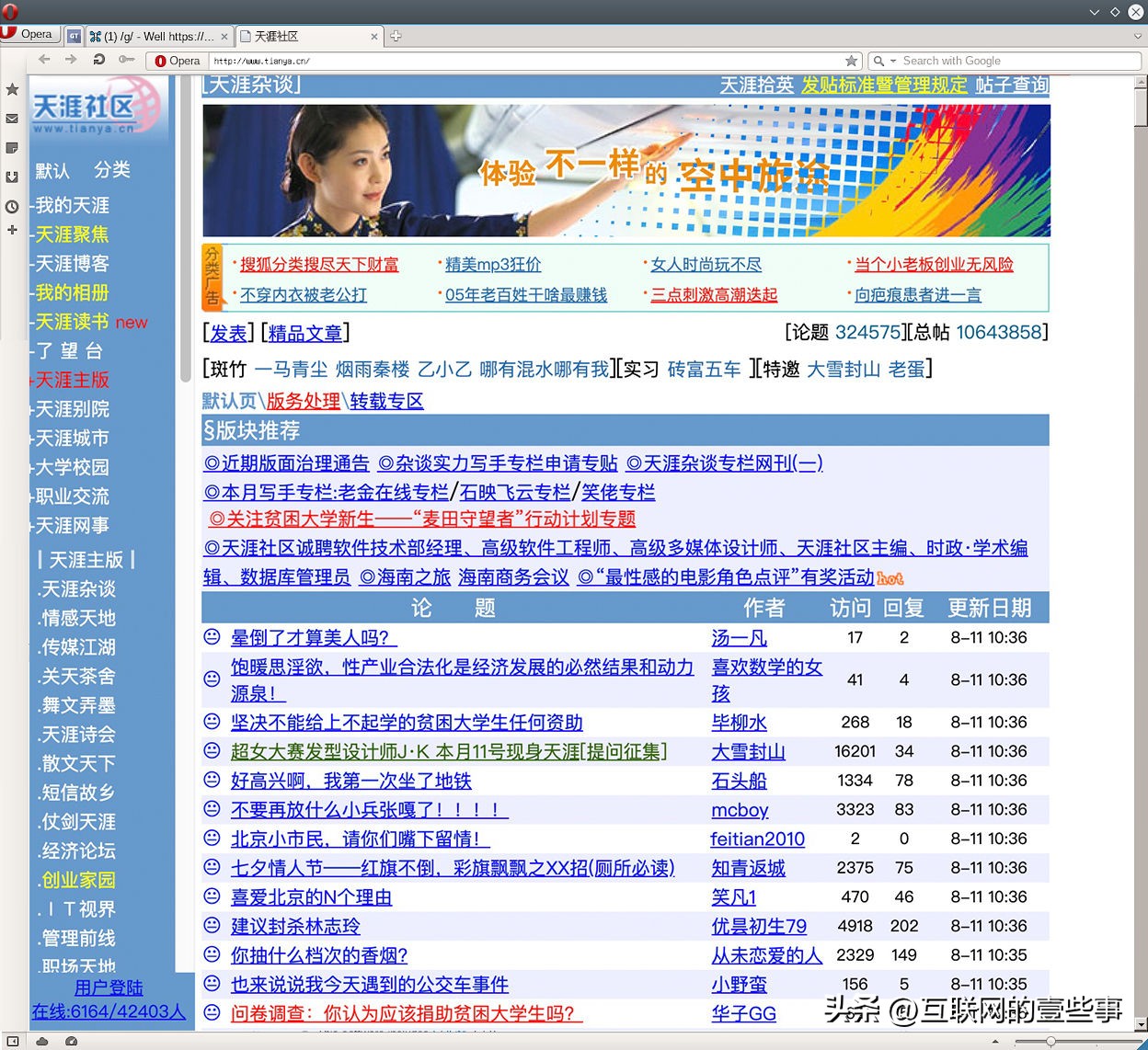Screen dimensions: 1148x1050
Task: Open the Notes panel in the sidebar
Action: click(12, 148)
